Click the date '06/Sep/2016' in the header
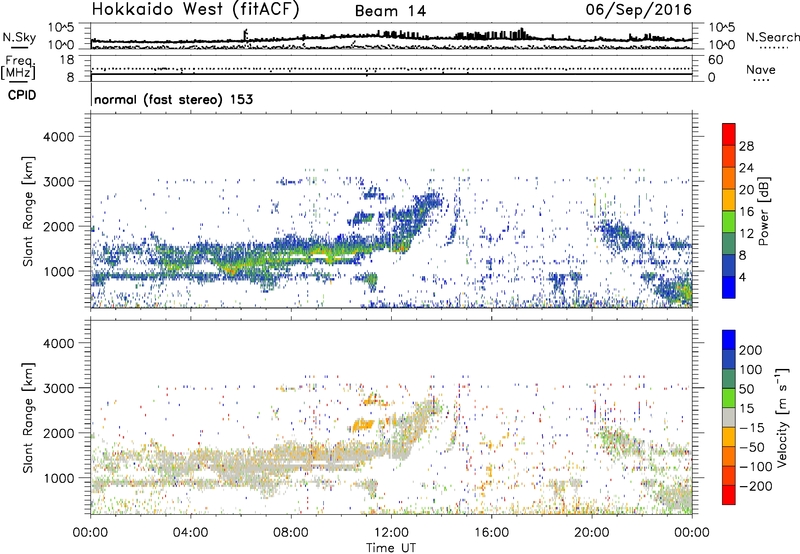Viewport: 800px width, 554px height. pos(639,10)
